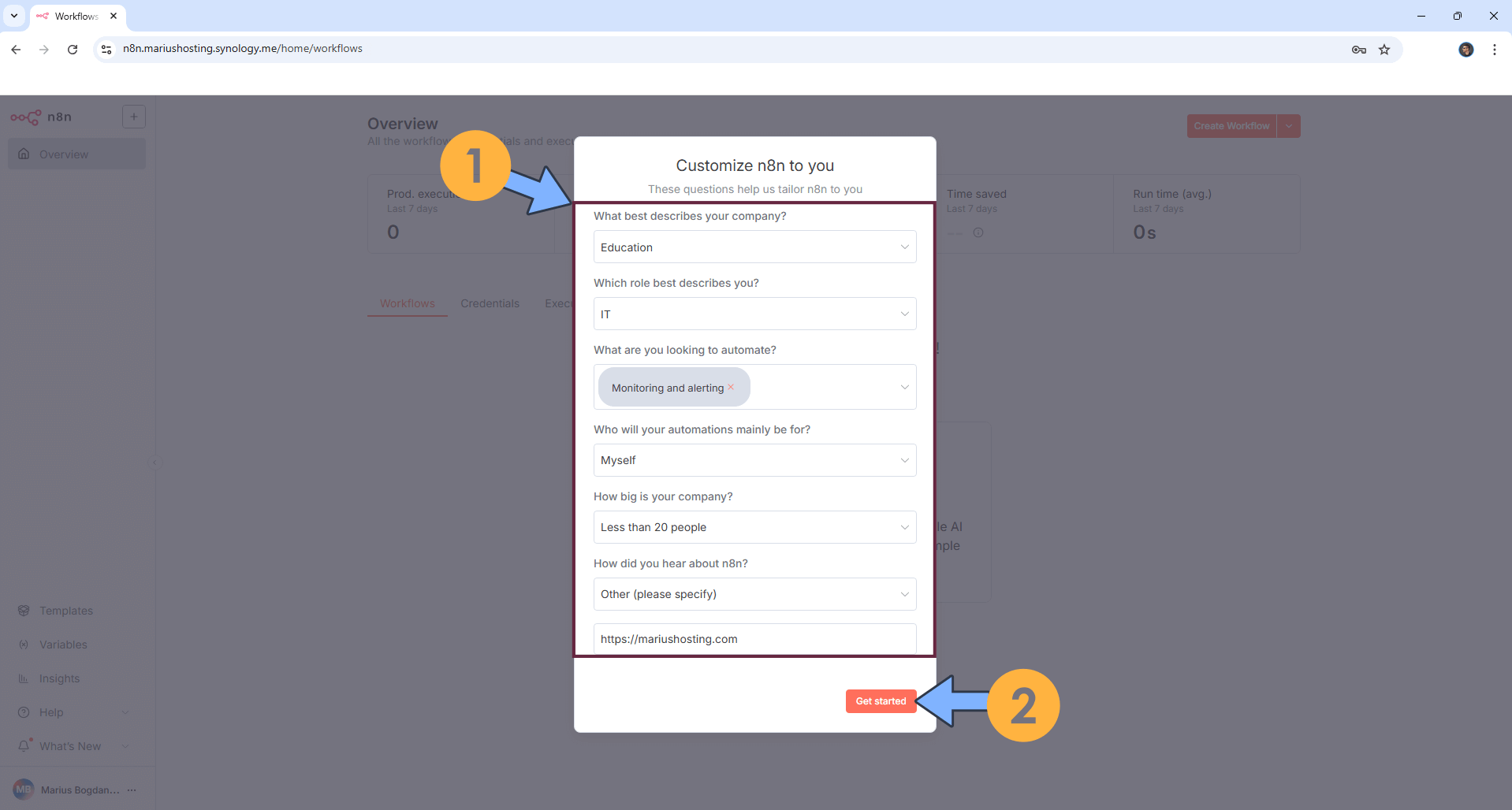This screenshot has width=1512, height=810.
Task: Click the Help question mark icon
Action: (x=24, y=712)
